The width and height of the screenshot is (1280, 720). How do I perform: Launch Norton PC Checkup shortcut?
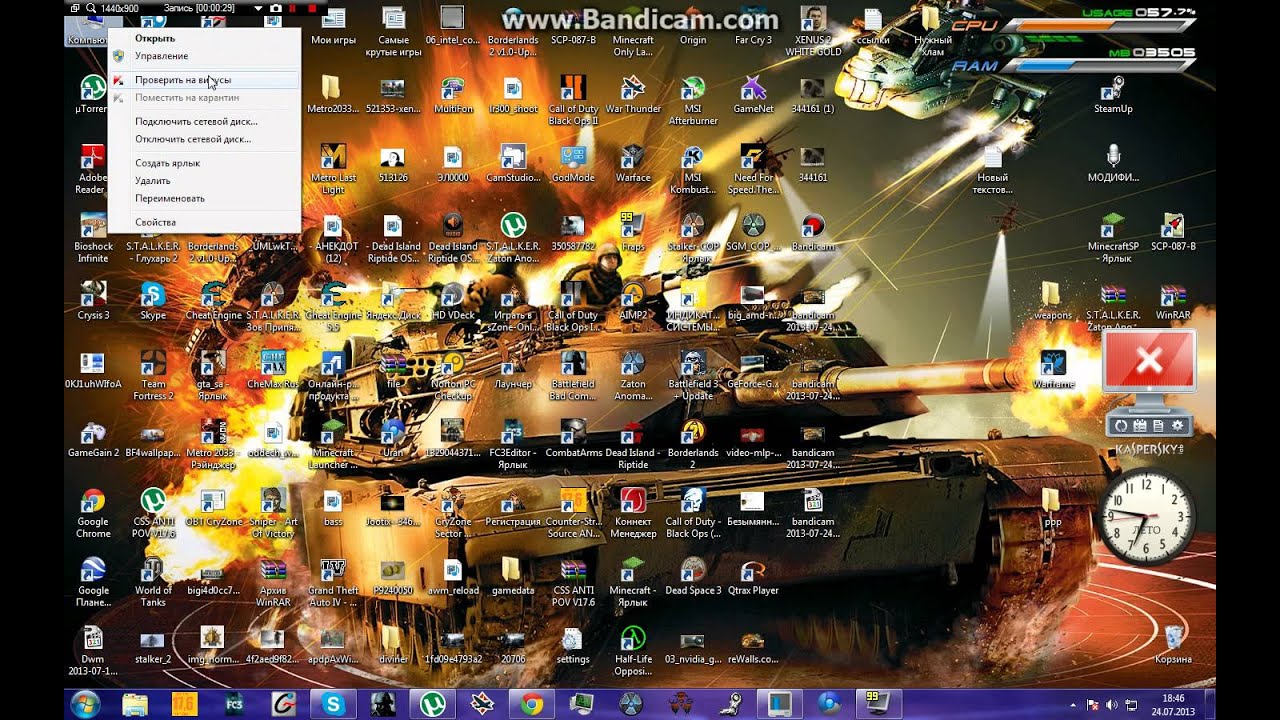[x=453, y=374]
